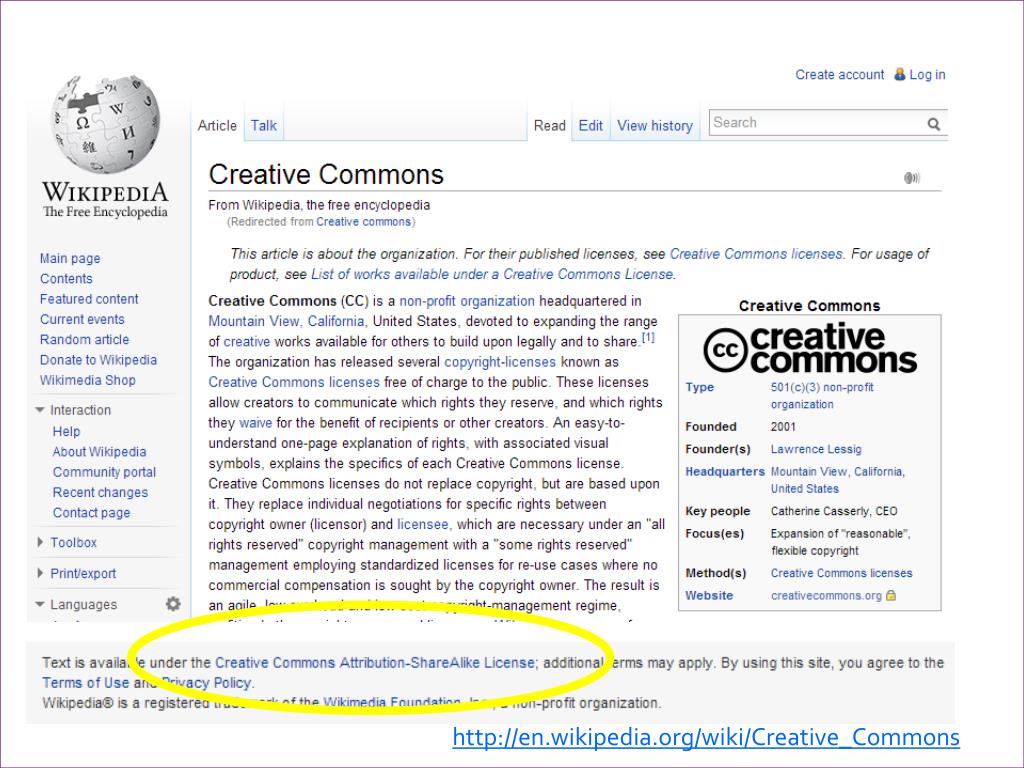
Task: Click the Create account link
Action: [x=839, y=74]
